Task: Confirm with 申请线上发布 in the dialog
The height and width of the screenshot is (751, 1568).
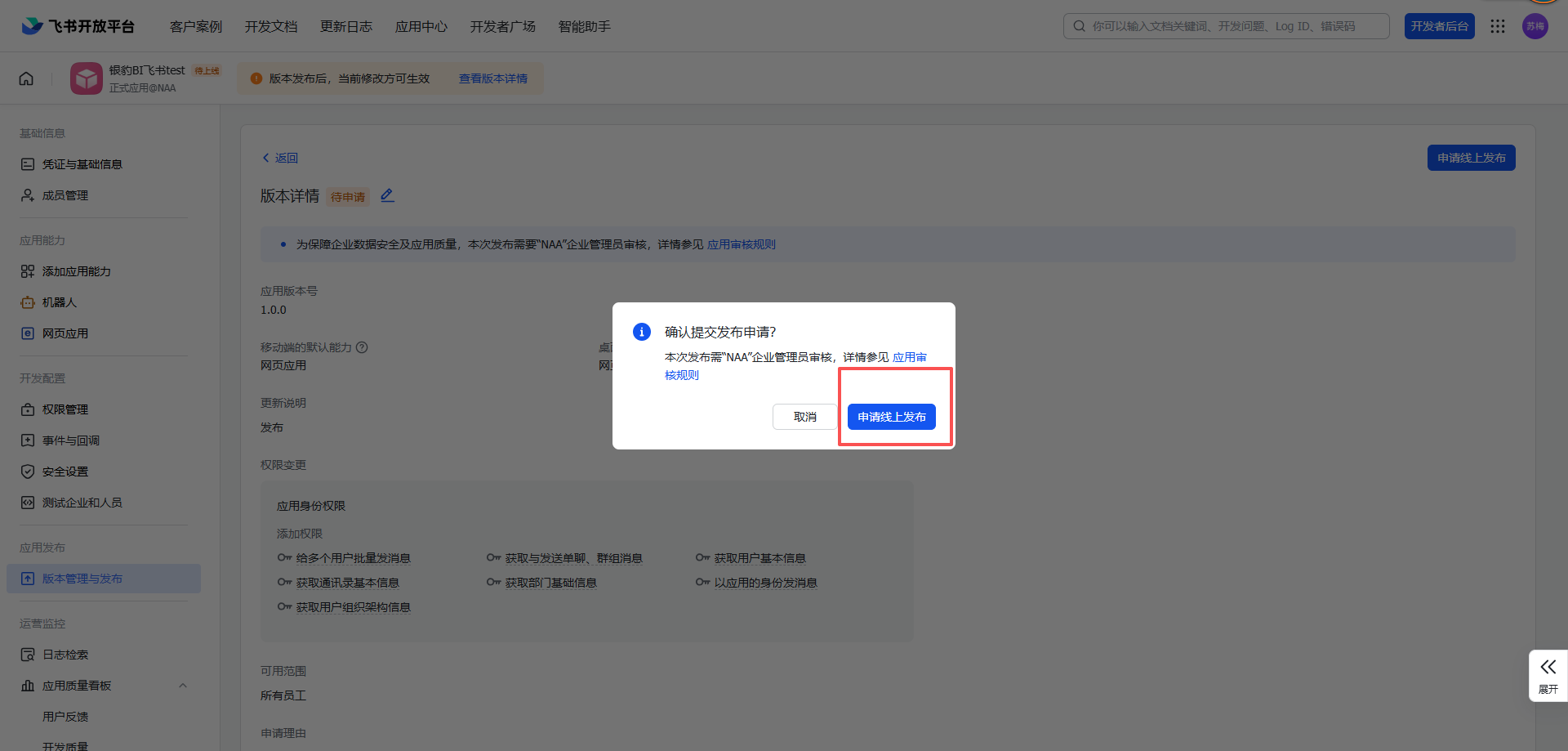Action: pos(891,417)
